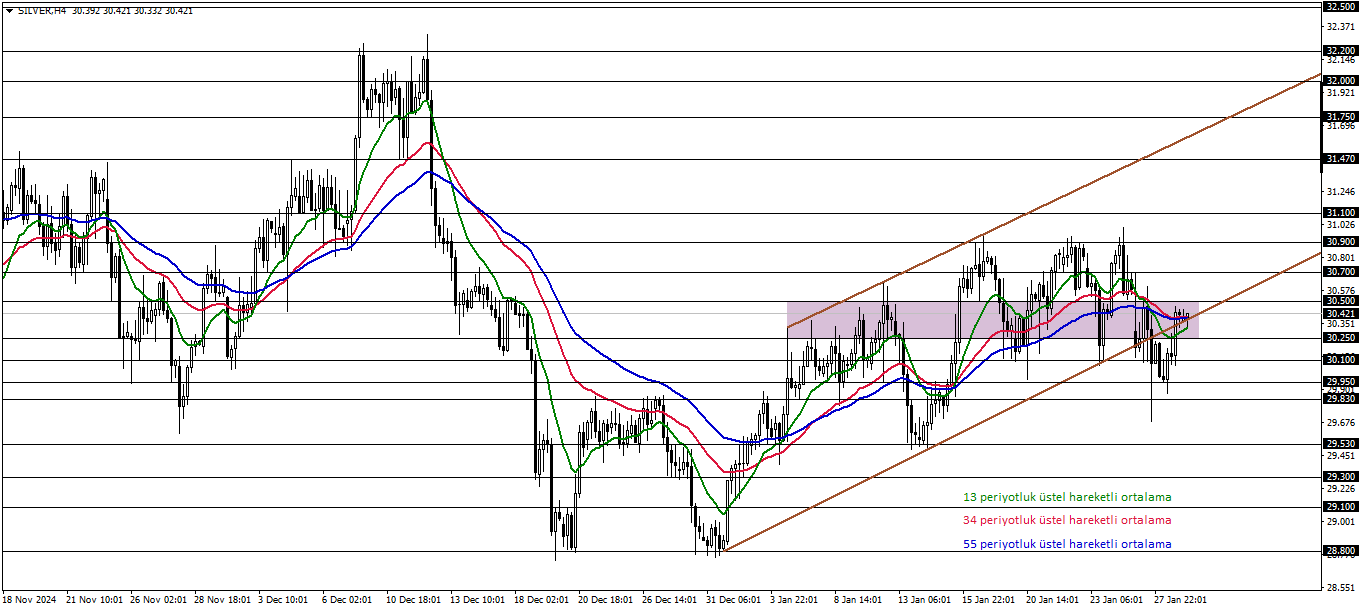The width and height of the screenshot is (1362, 611).
Task: Click the SILVER,H4 symbol title text
Action: pyautogui.click(x=41, y=10)
